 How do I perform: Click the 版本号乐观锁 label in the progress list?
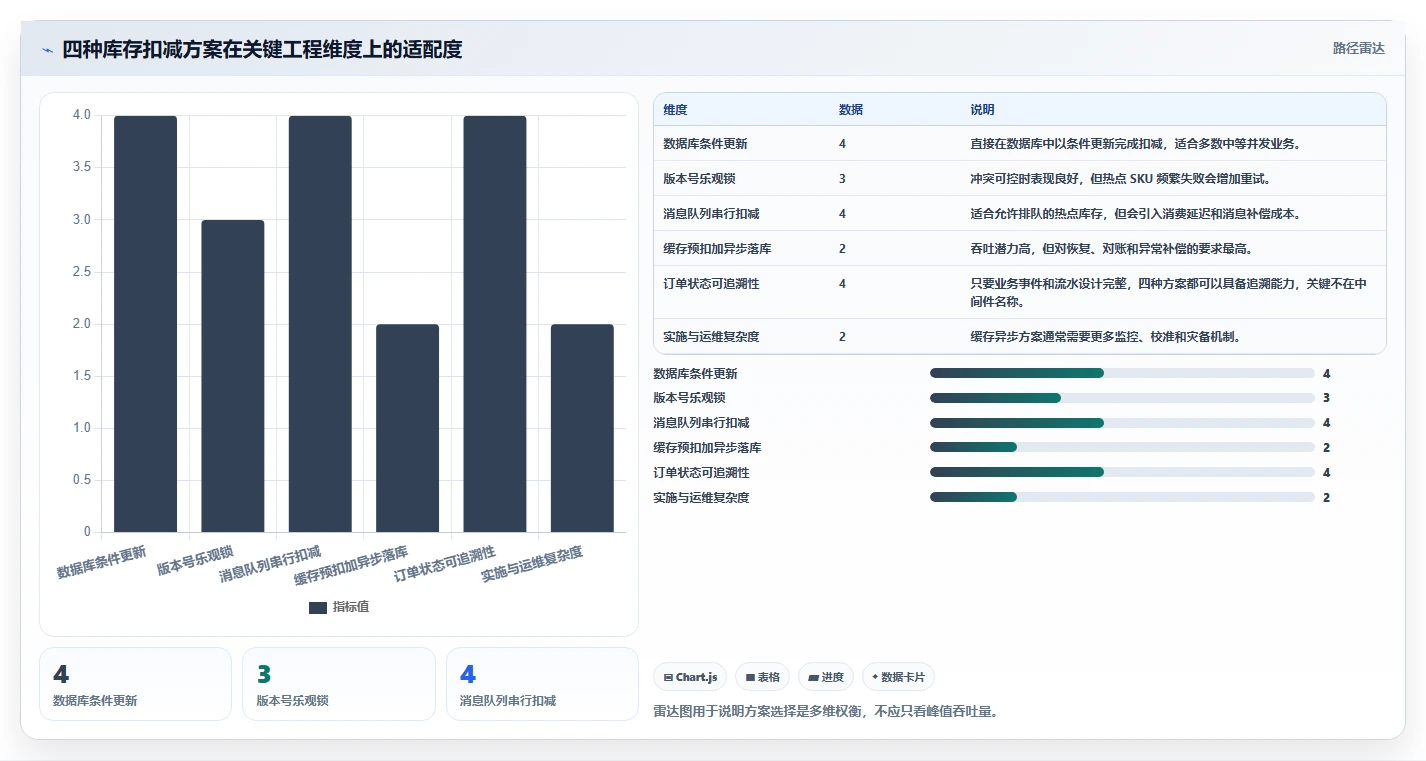point(689,398)
